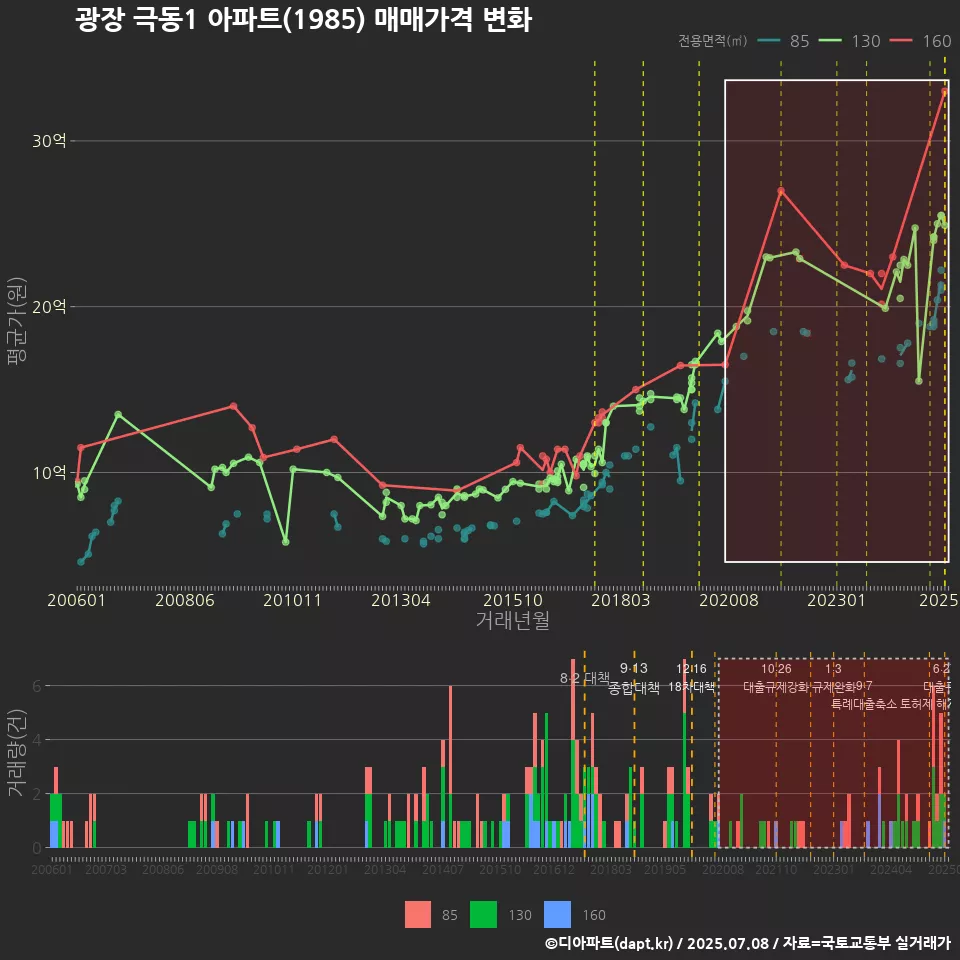Click the 202008 label on price chart axis

[729, 600]
